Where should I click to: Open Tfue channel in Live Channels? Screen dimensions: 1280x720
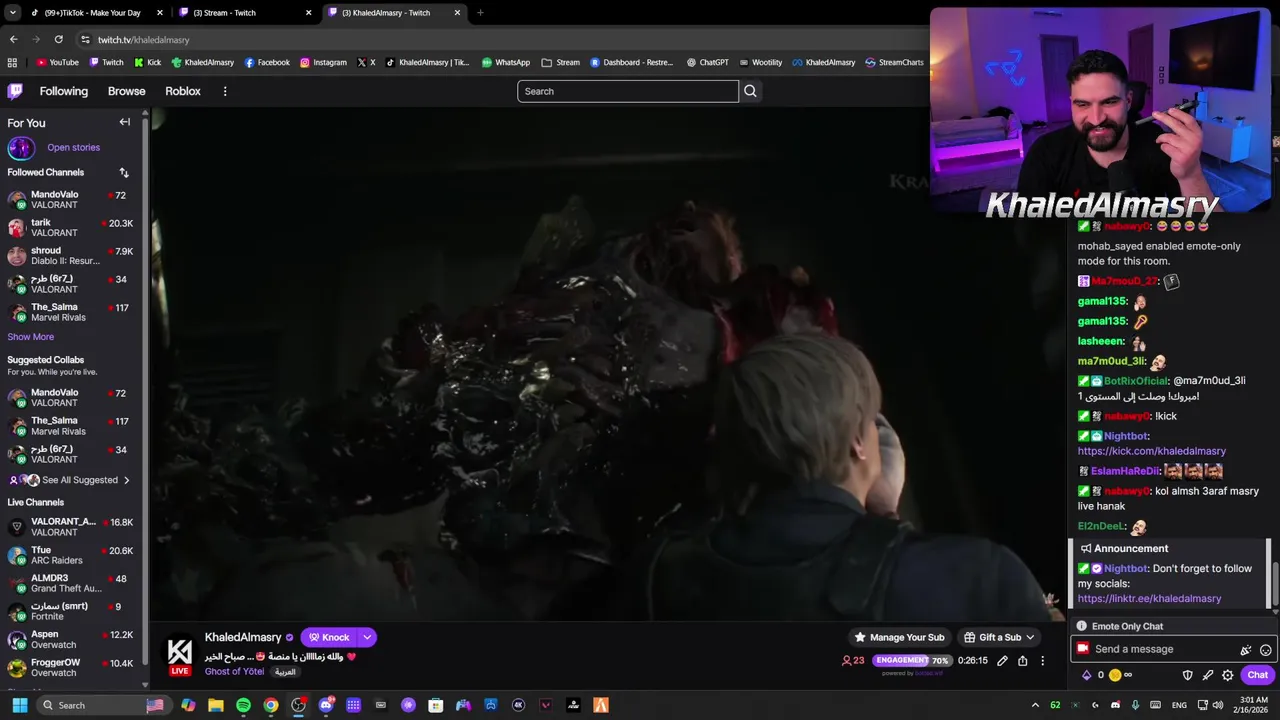72,555
